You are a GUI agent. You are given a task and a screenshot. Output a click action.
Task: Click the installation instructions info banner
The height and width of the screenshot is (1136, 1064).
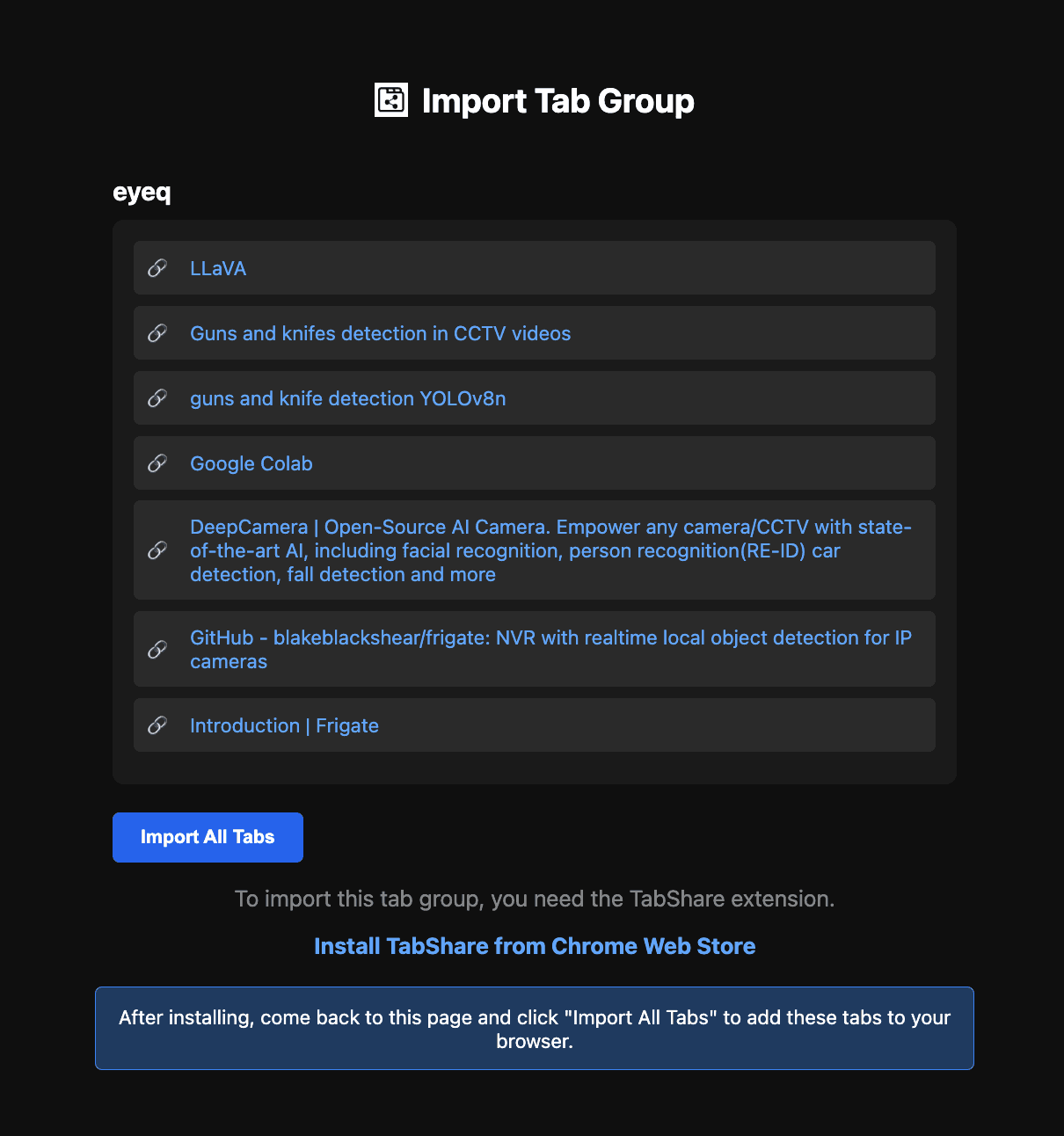tap(534, 1028)
